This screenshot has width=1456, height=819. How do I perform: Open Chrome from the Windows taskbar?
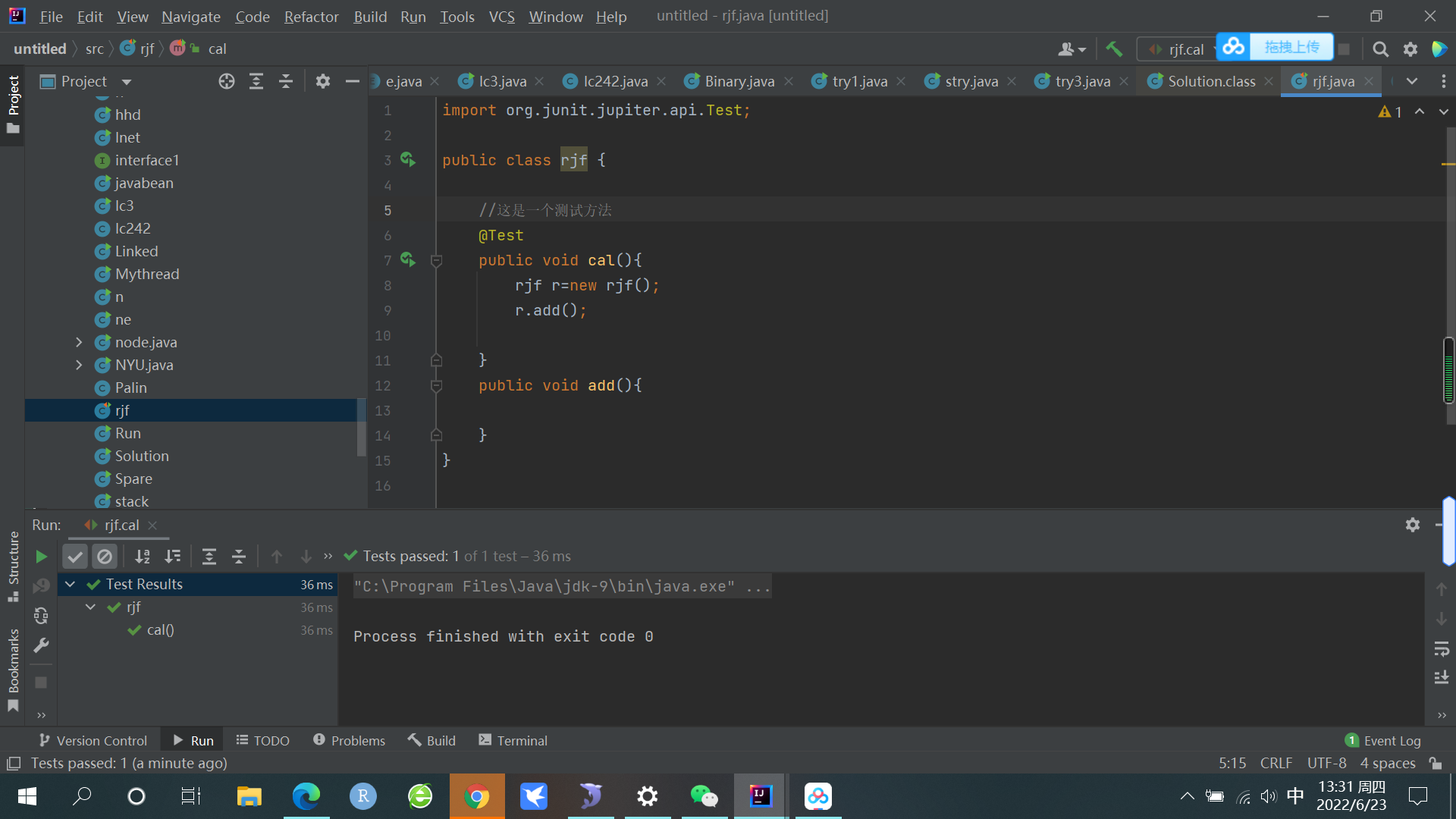tap(476, 796)
